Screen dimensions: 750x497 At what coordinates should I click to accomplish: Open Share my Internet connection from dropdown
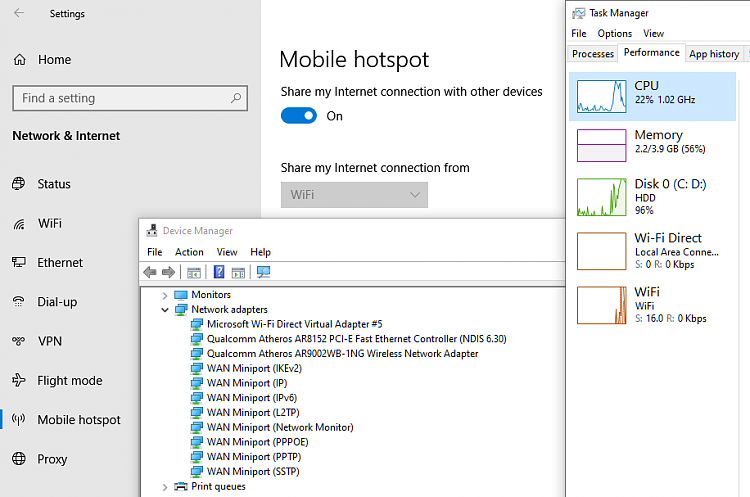pyautogui.click(x=354, y=195)
